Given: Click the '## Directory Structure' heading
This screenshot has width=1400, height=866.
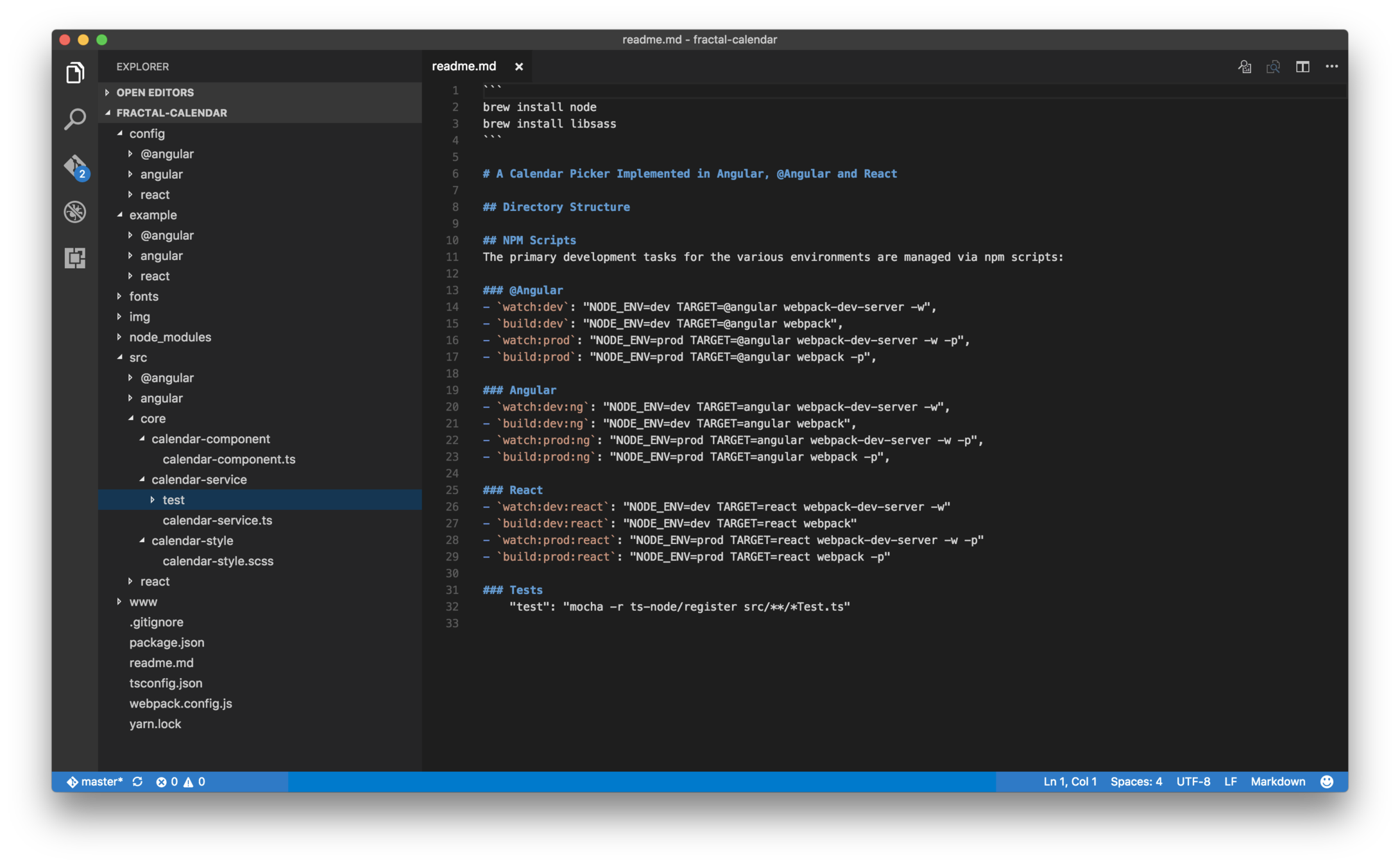Looking at the screenshot, I should 556,207.
